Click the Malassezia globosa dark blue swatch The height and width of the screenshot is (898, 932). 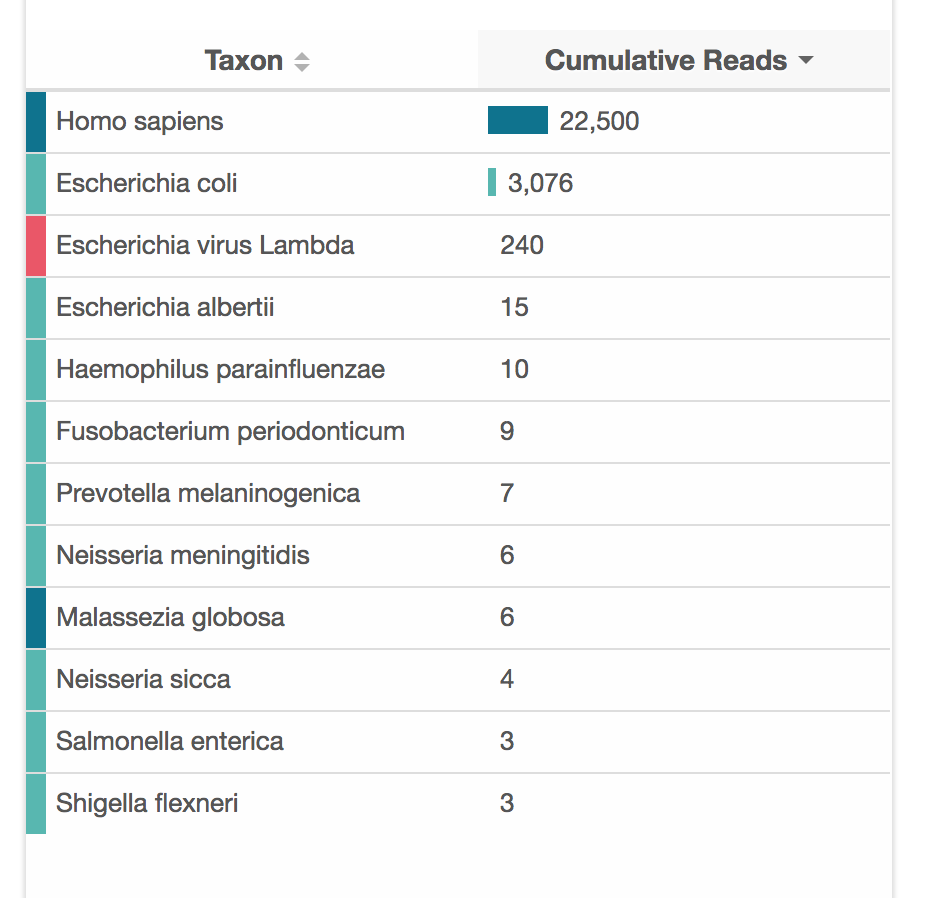point(36,618)
